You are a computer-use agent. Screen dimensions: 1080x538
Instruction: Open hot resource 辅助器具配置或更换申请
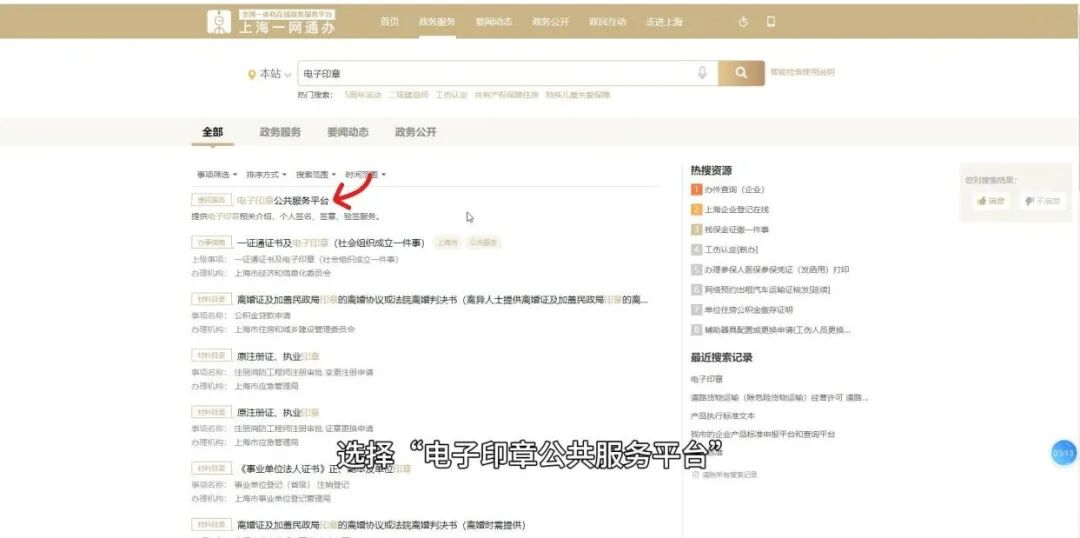[778, 330]
